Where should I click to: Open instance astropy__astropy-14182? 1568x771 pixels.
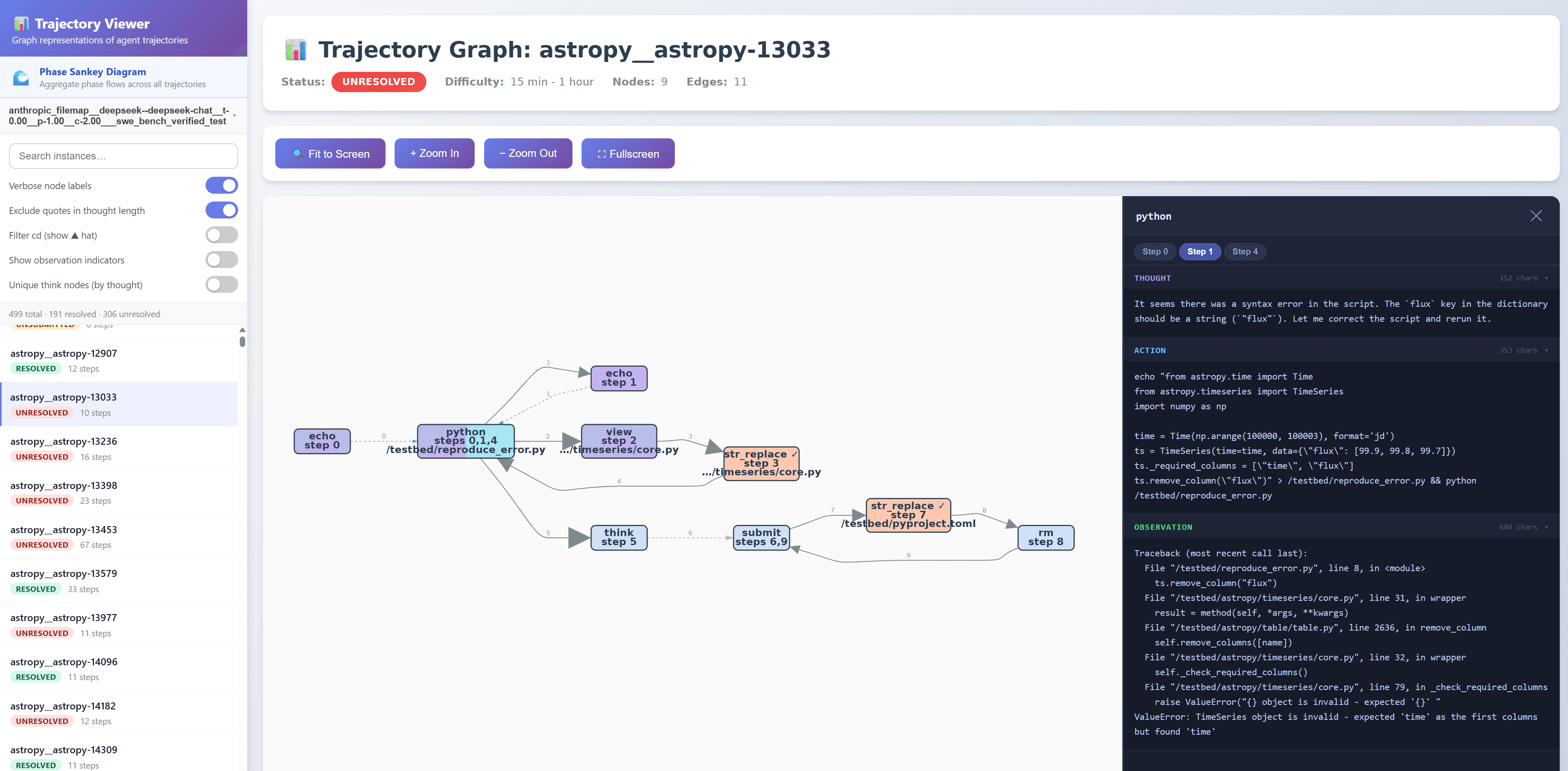click(x=119, y=714)
